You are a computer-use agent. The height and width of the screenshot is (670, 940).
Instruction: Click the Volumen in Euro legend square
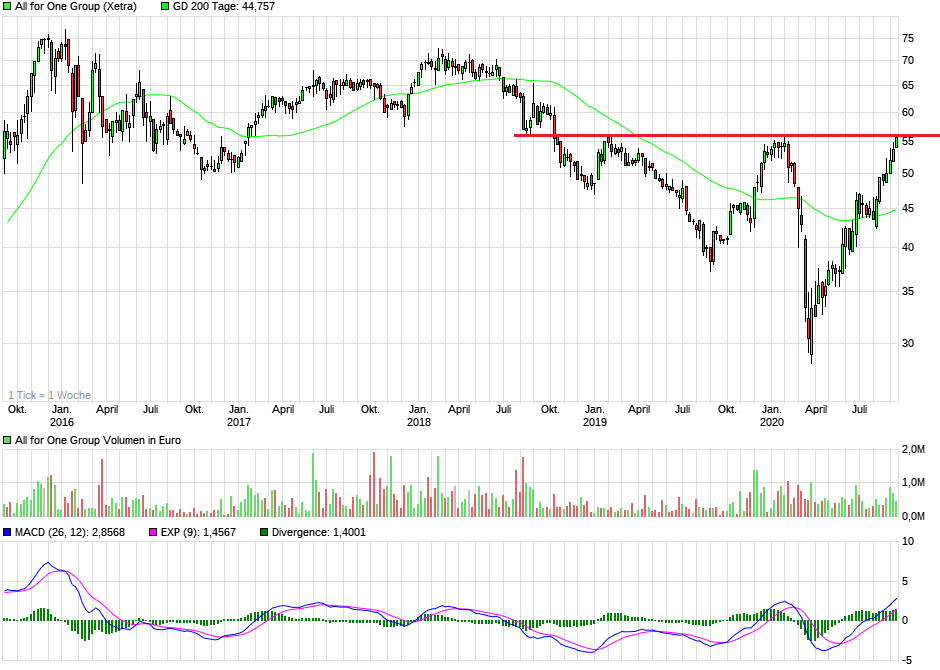8,440
